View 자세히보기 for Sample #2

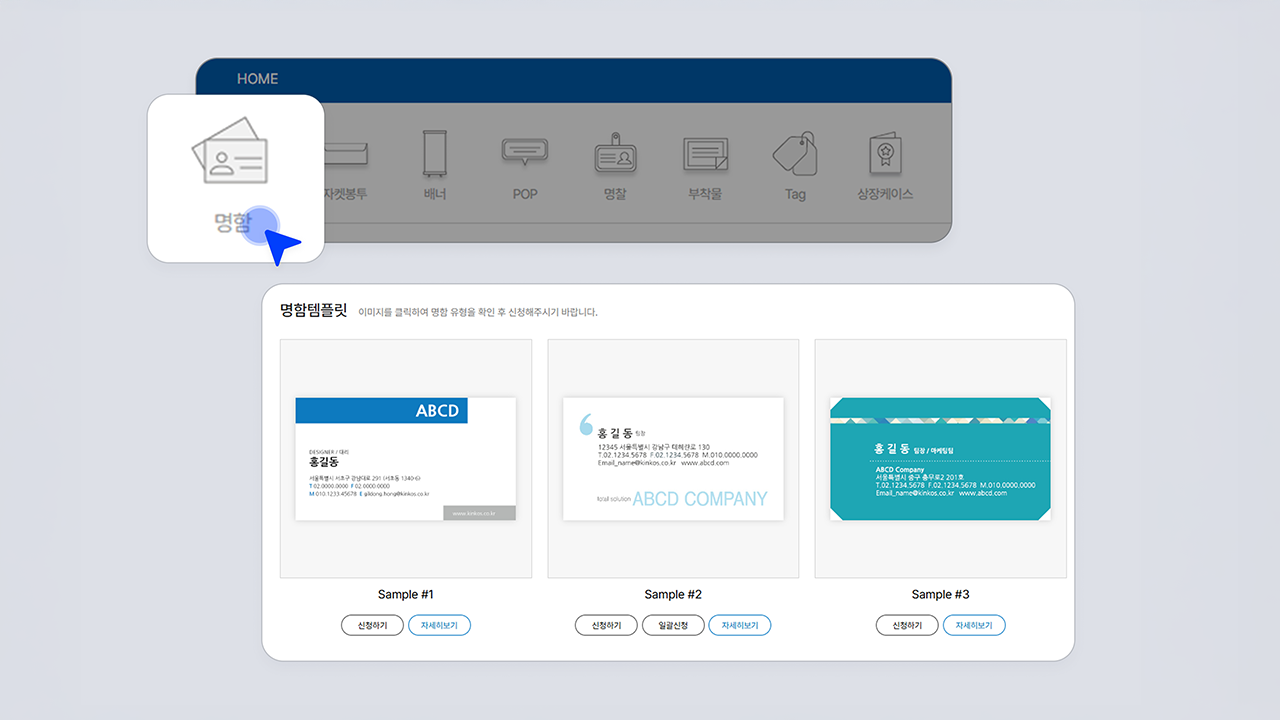click(739, 625)
